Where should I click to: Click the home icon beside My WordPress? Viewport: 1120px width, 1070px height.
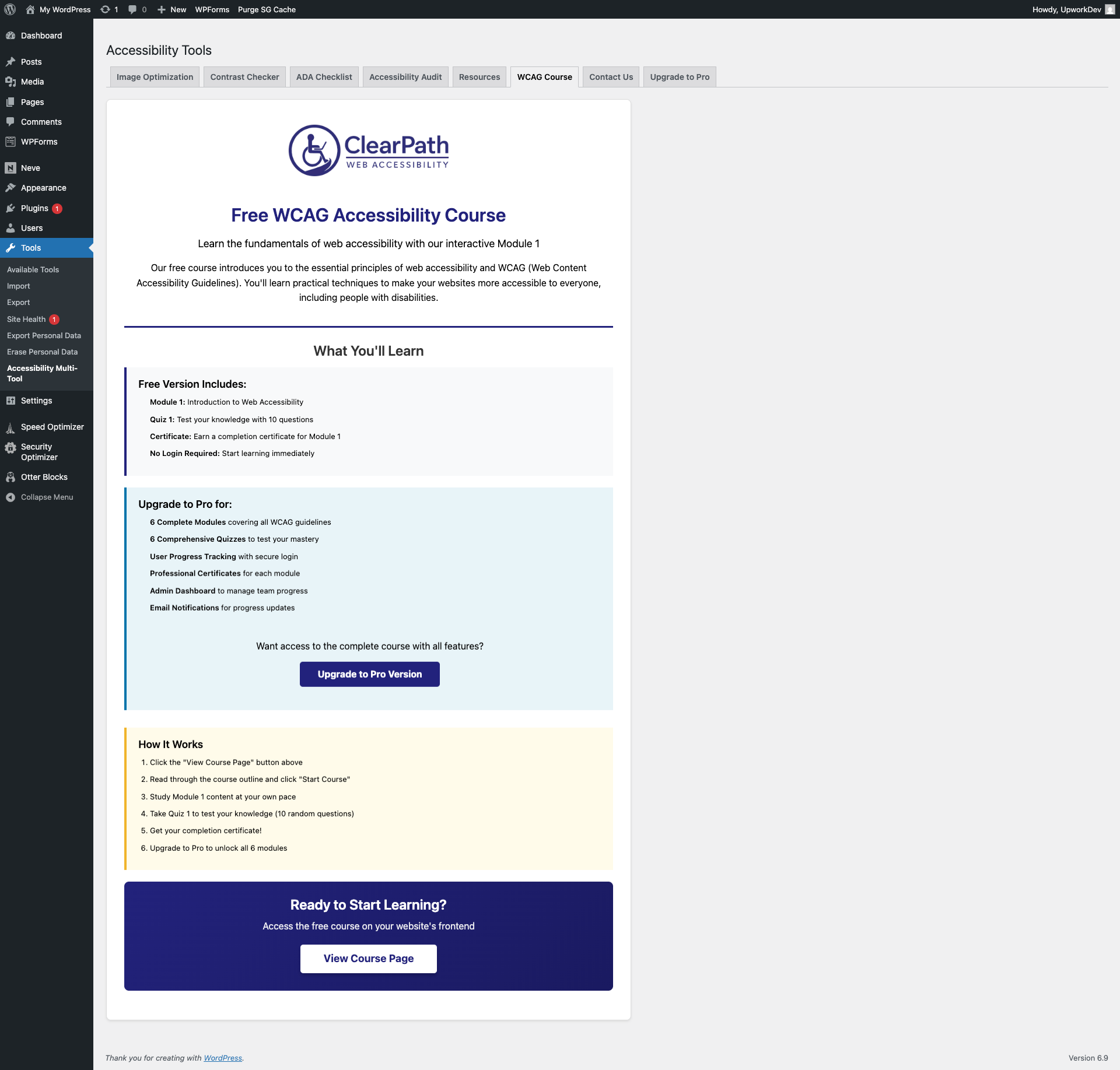pos(30,9)
